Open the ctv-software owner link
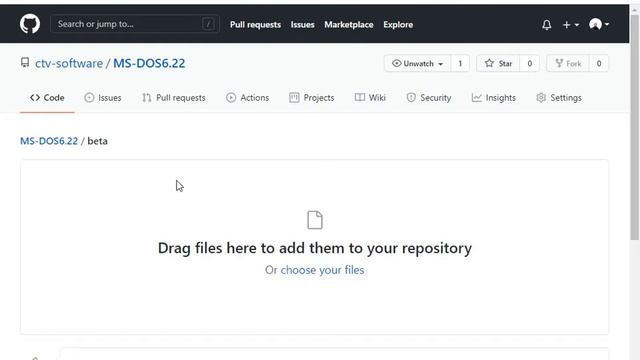Screen dimensions: 640x360 point(69,63)
